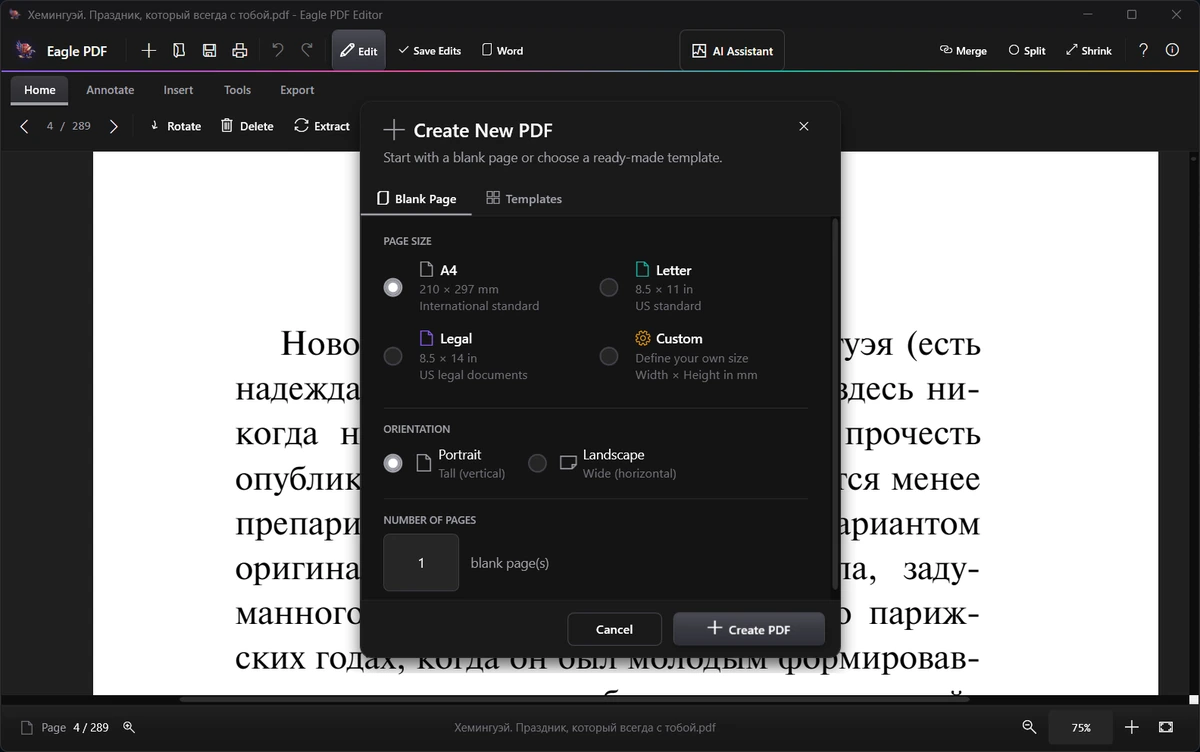
Task: Open help via question mark icon
Action: pos(1144,50)
